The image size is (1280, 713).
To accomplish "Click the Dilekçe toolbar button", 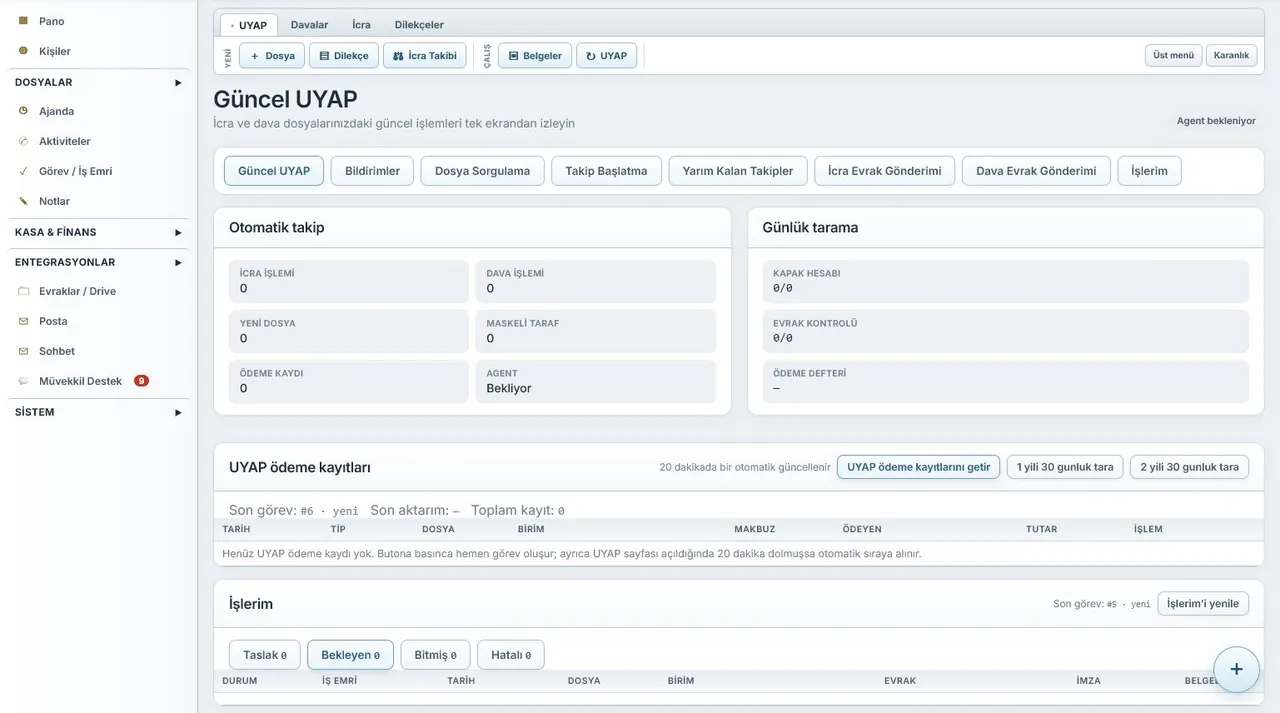I will (344, 56).
